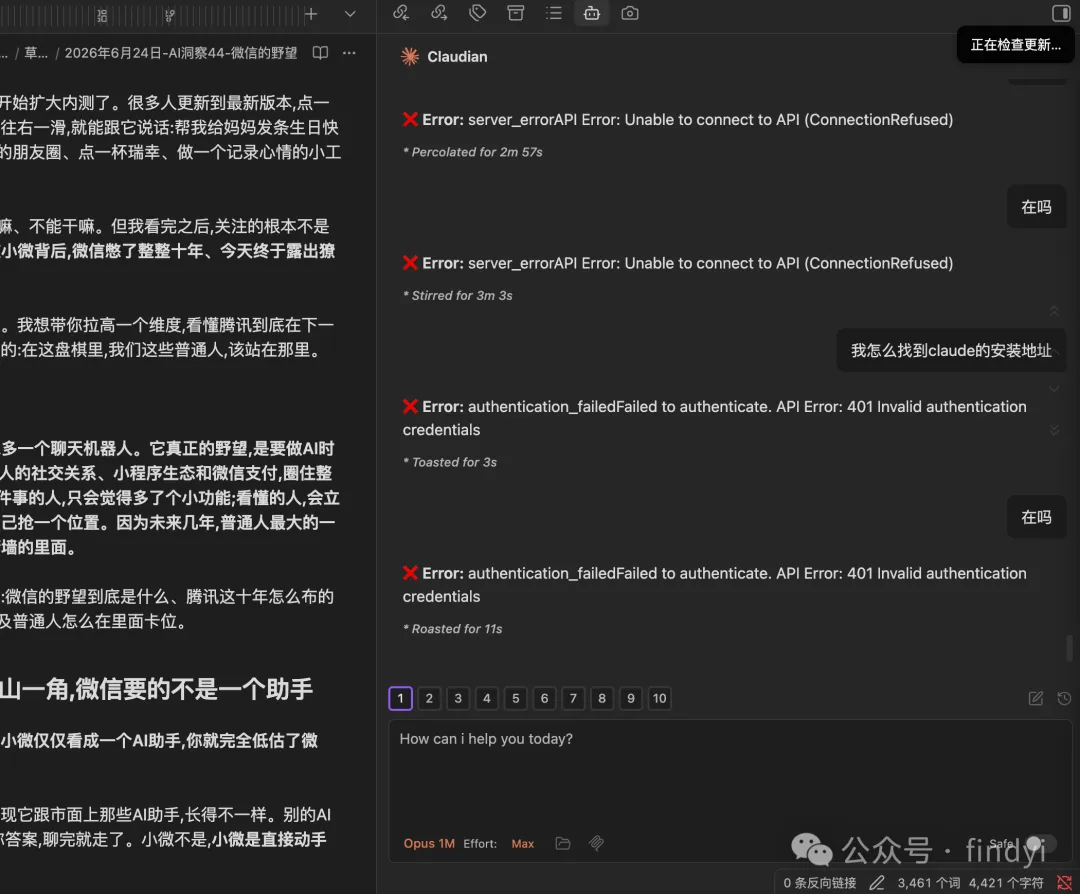Dismiss the '正在检查更新...' notification

1015,45
